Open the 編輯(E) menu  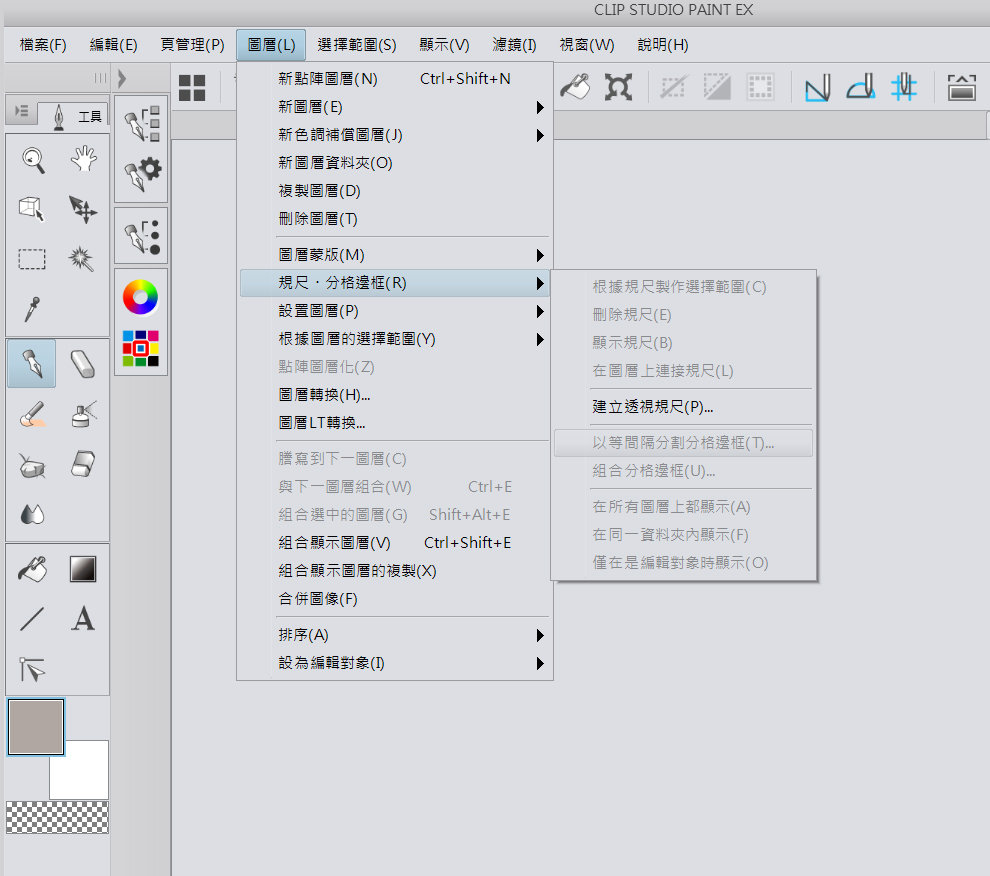click(x=114, y=45)
